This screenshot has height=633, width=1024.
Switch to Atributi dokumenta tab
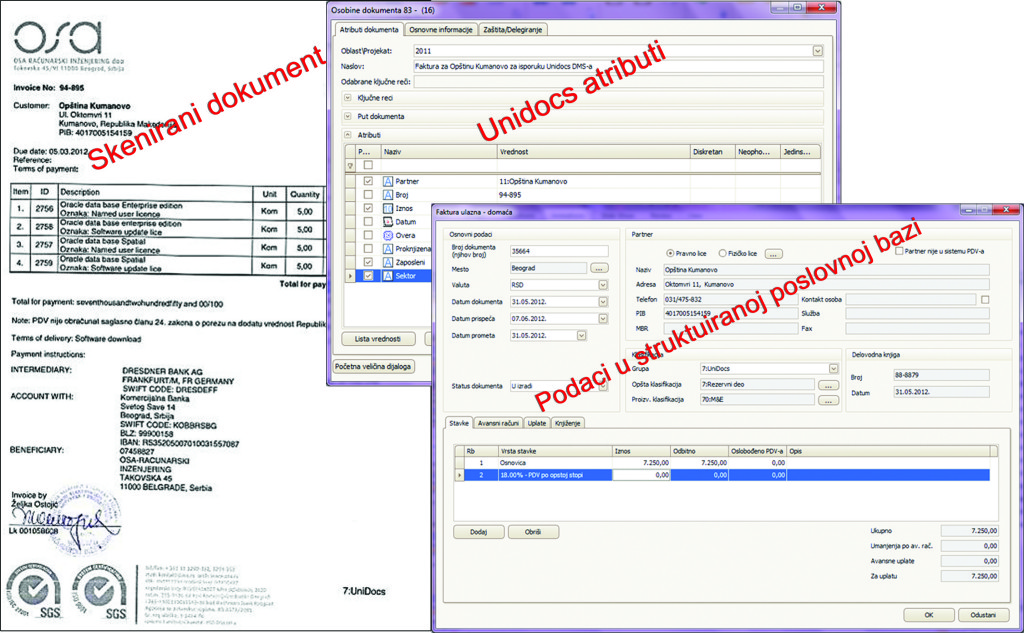pyautogui.click(x=369, y=29)
